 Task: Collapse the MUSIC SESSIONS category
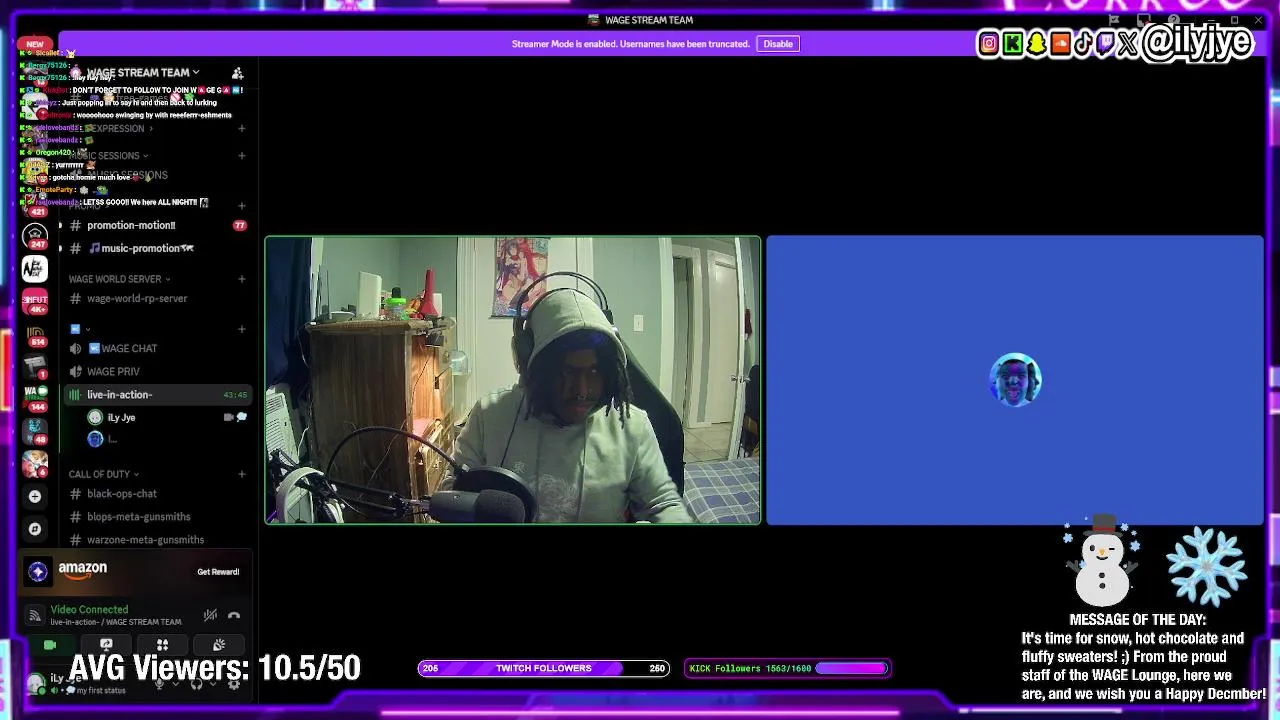coord(108,155)
